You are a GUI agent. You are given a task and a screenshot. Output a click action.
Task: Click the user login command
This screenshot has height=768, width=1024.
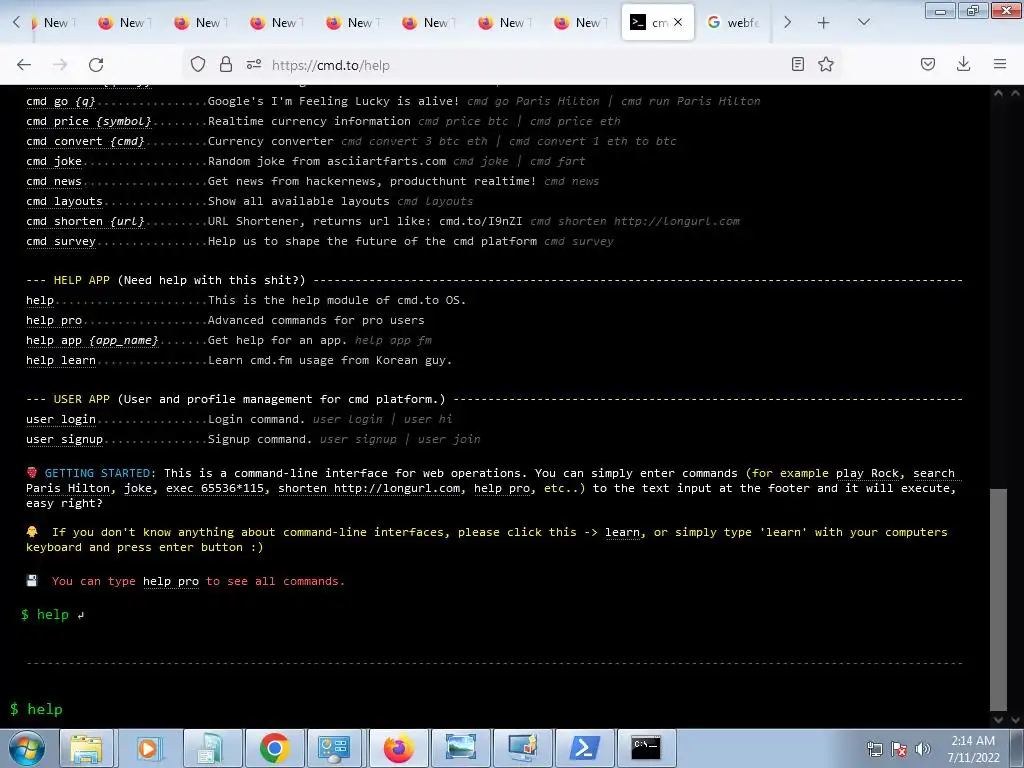click(x=61, y=419)
